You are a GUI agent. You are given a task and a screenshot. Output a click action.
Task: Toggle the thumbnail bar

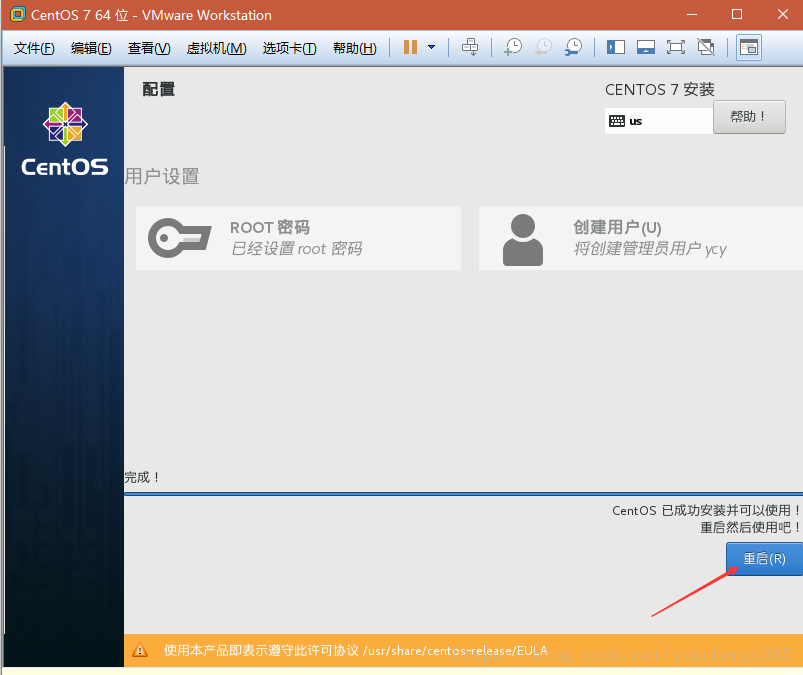pyautogui.click(x=646, y=48)
